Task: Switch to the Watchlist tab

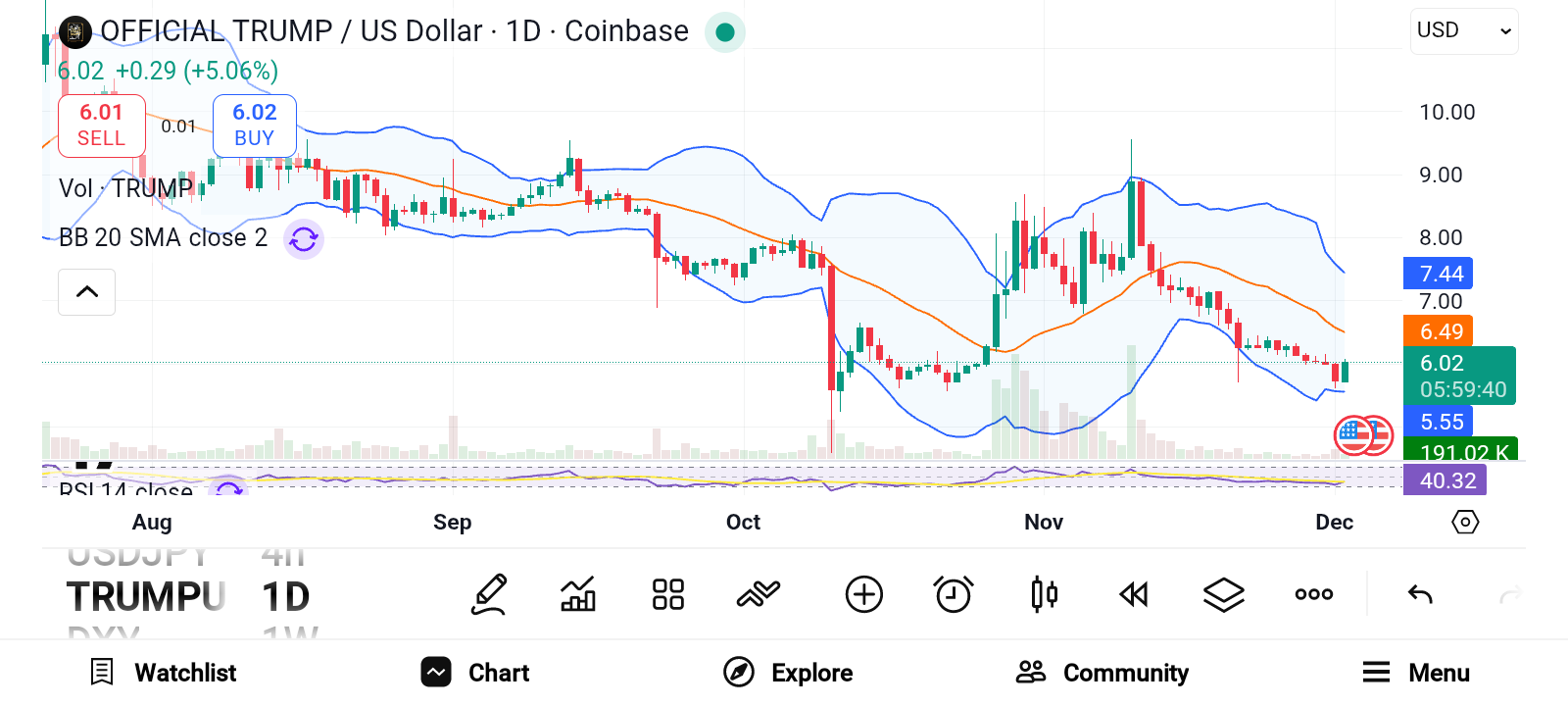Action: 164,673
